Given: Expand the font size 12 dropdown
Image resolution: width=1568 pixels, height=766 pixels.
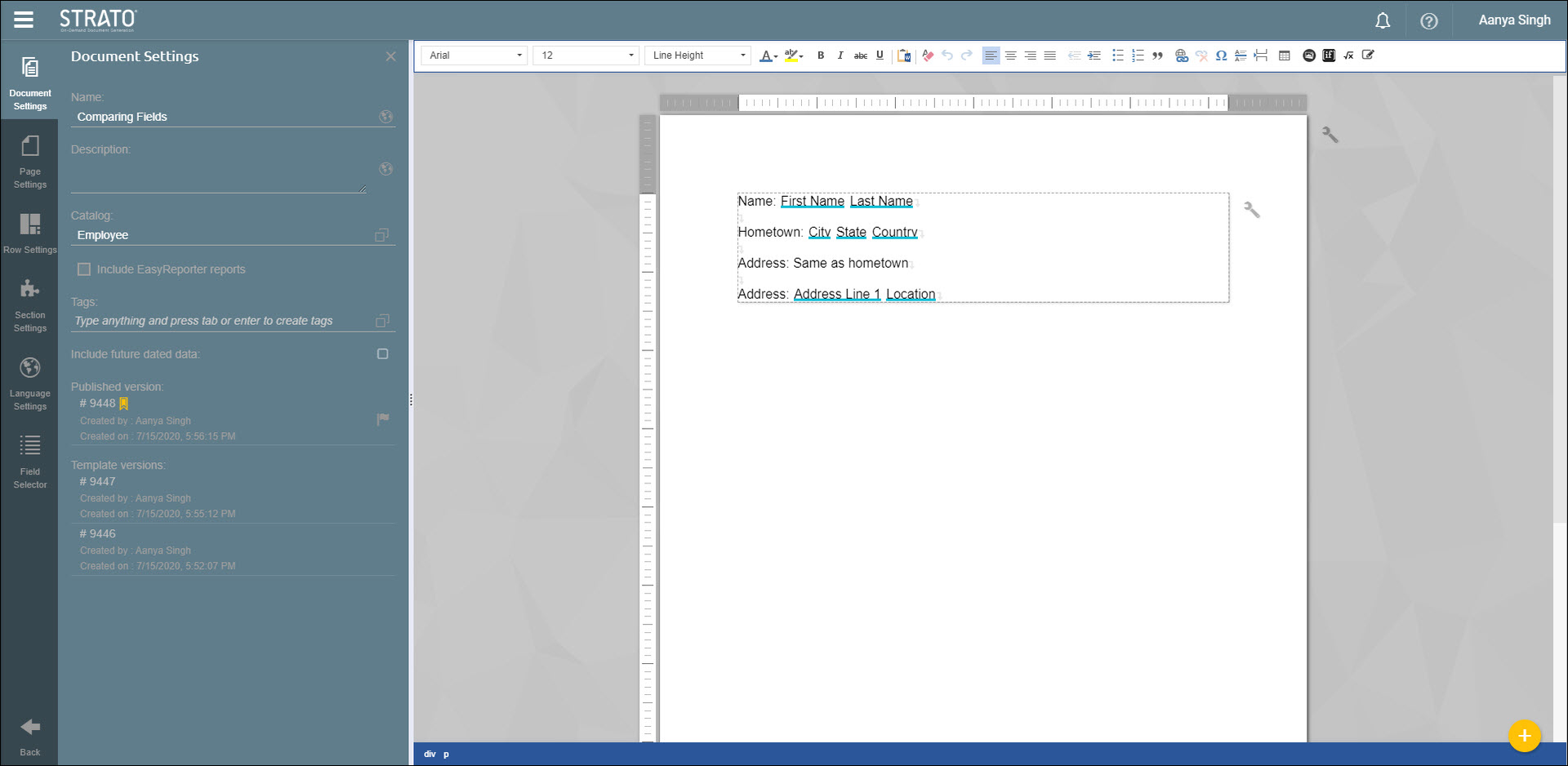Looking at the screenshot, I should tap(586, 56).
